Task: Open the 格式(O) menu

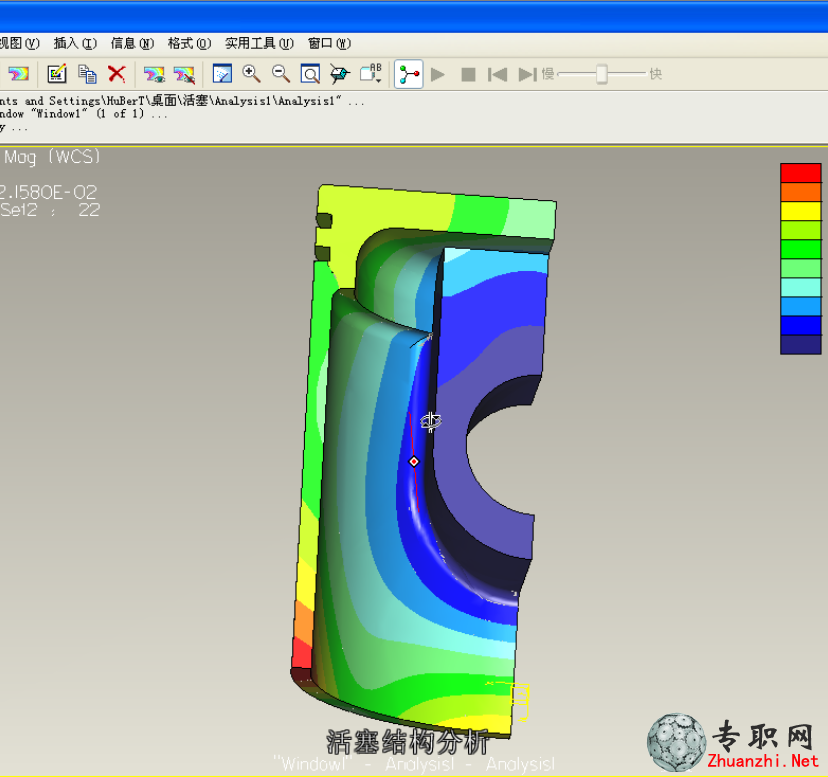Action: [189, 43]
